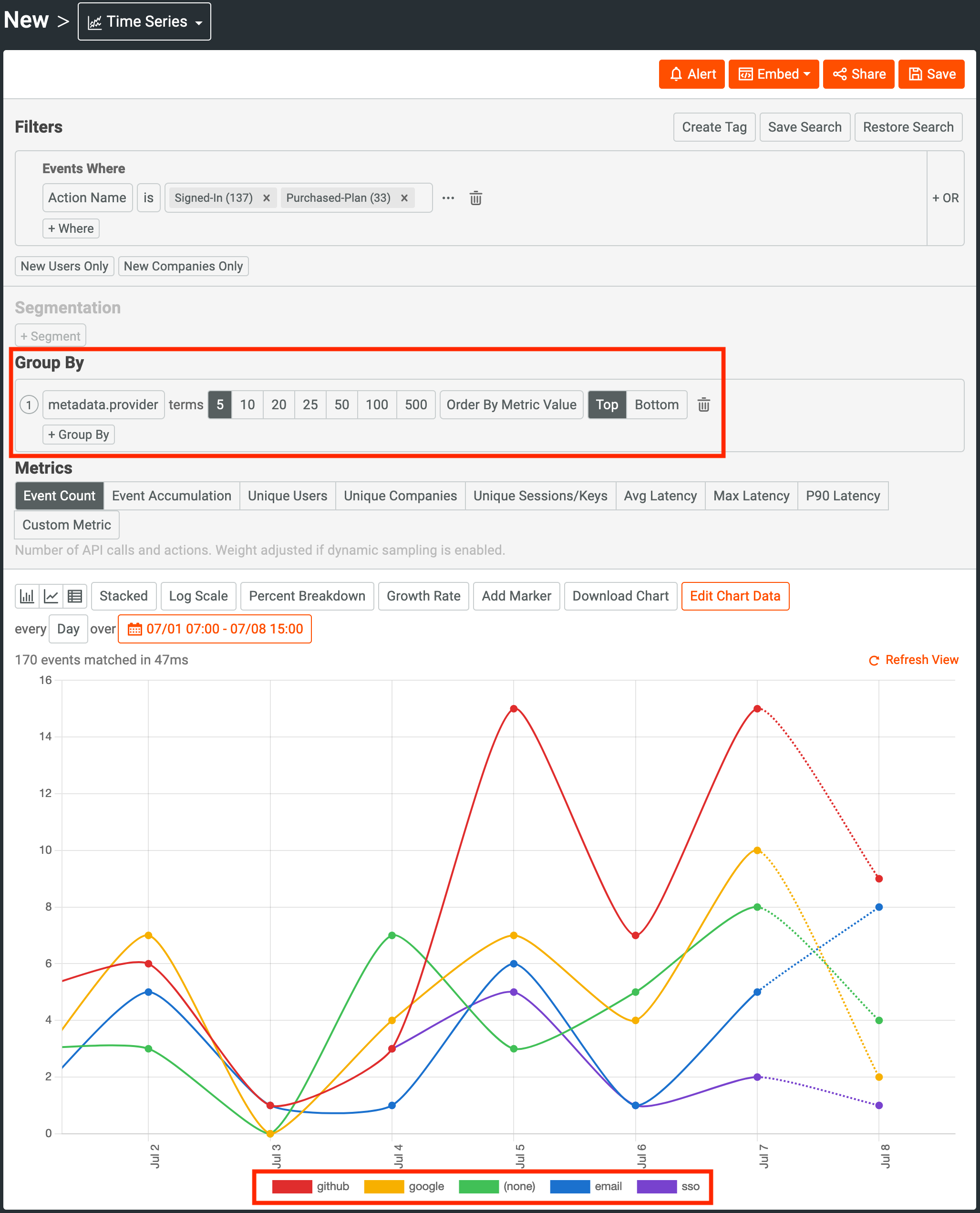Expand the Embed dropdown
Viewport: 980px width, 1213px height.
[x=774, y=74]
